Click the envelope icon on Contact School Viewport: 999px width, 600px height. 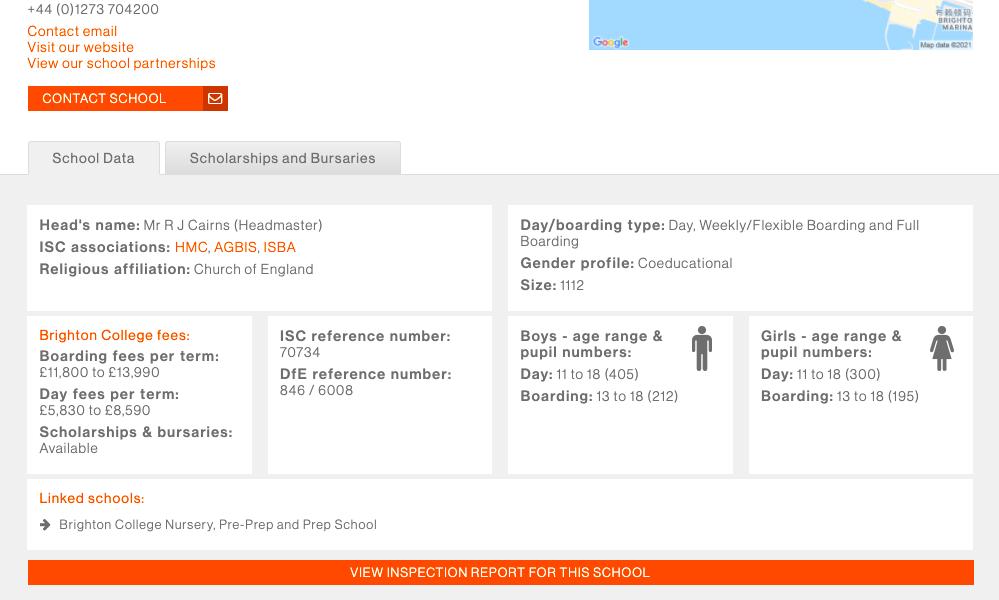pyautogui.click(x=215, y=99)
